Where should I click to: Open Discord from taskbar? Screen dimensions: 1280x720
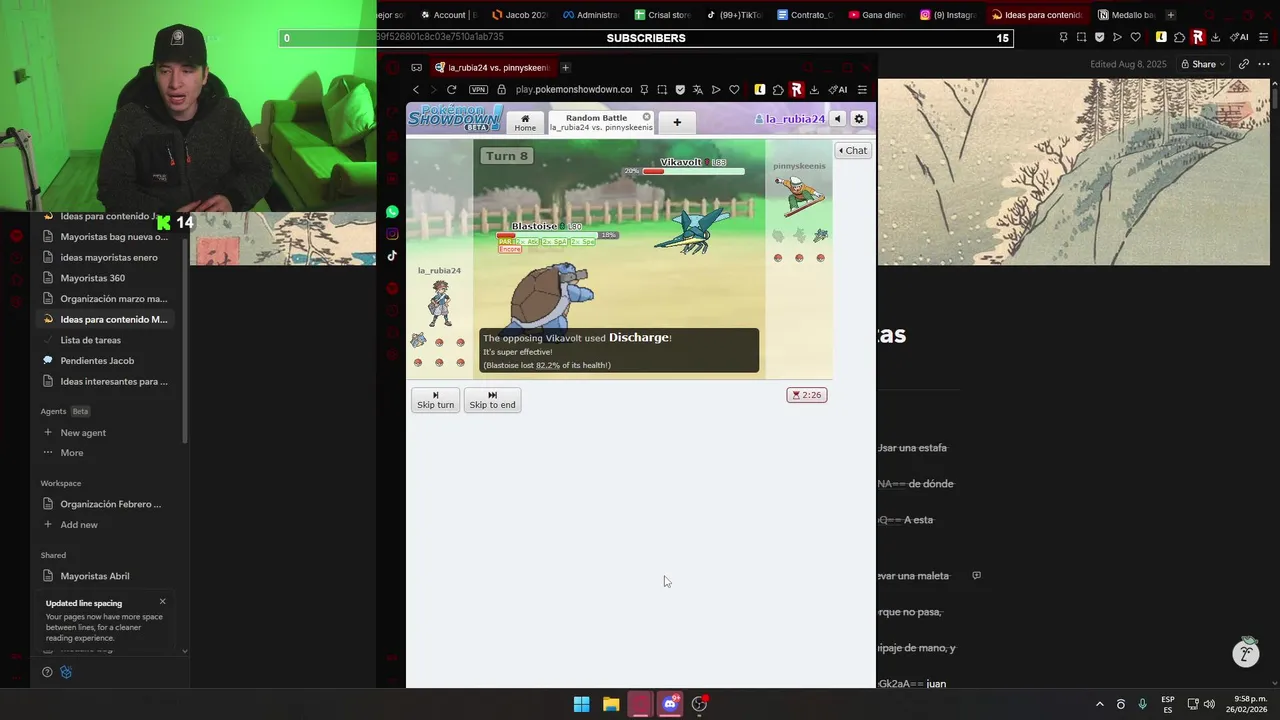[670, 704]
